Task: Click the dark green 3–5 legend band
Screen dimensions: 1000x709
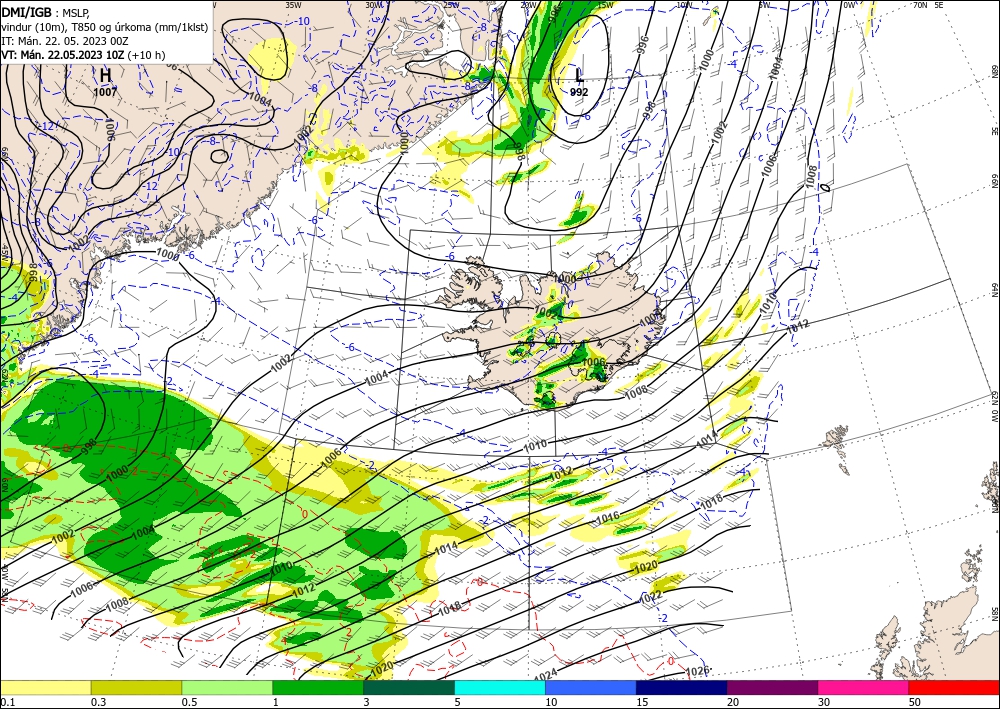Action: click(x=409, y=687)
